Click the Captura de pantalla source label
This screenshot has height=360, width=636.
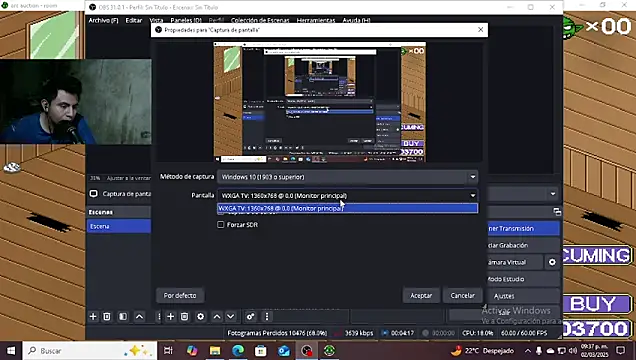[126, 194]
